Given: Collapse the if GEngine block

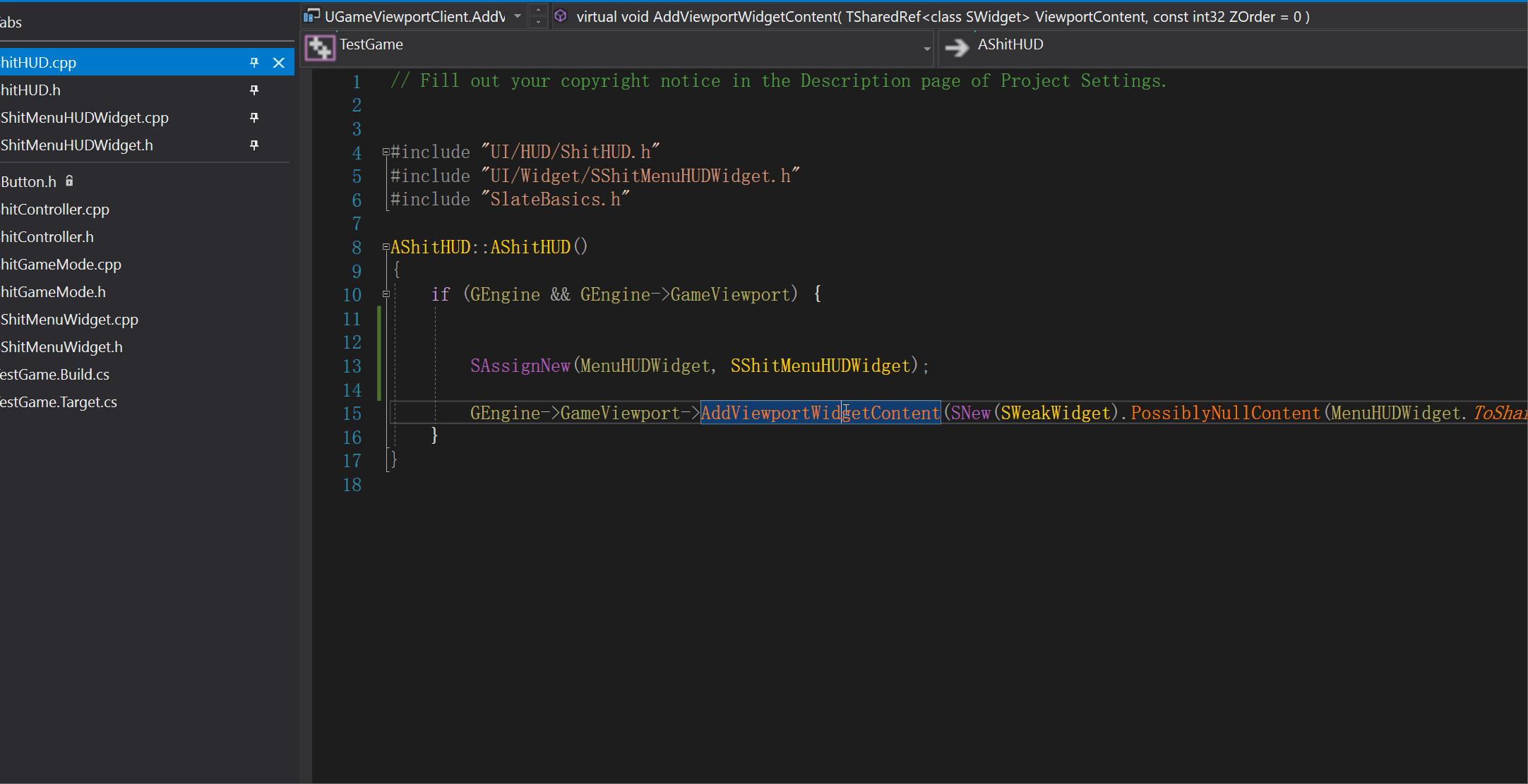Looking at the screenshot, I should [x=386, y=294].
